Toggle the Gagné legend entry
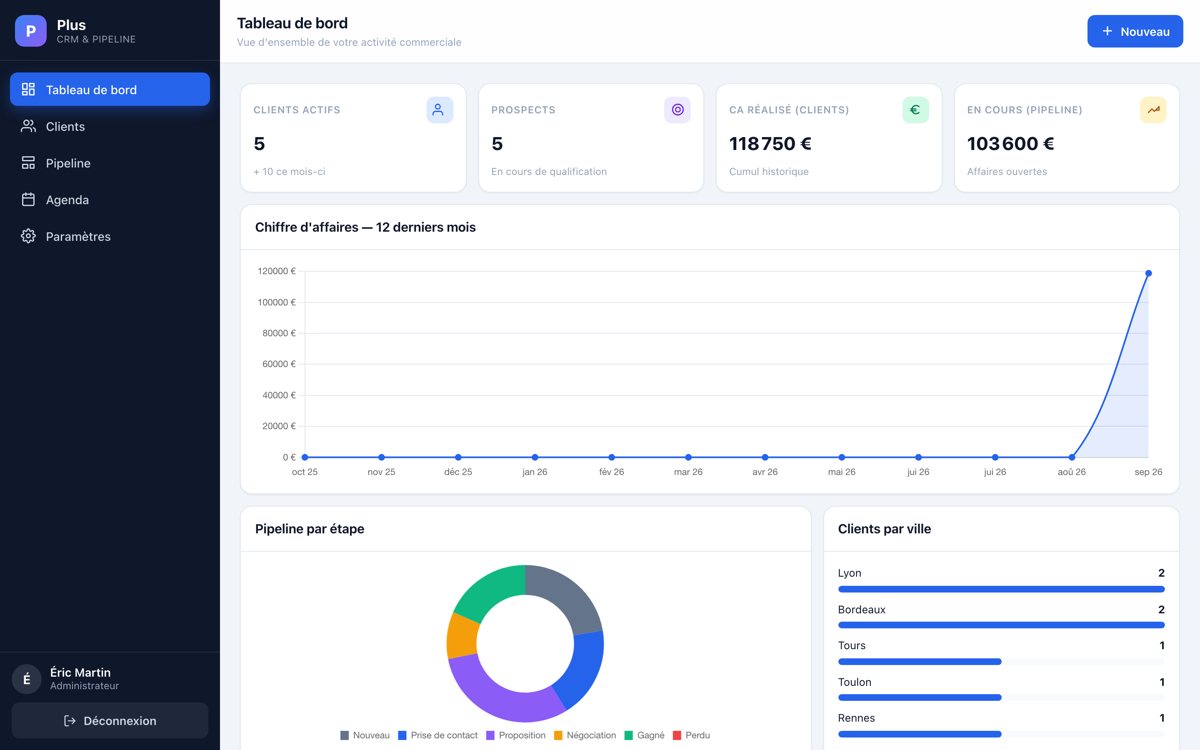Image resolution: width=1200 pixels, height=750 pixels. 644,735
